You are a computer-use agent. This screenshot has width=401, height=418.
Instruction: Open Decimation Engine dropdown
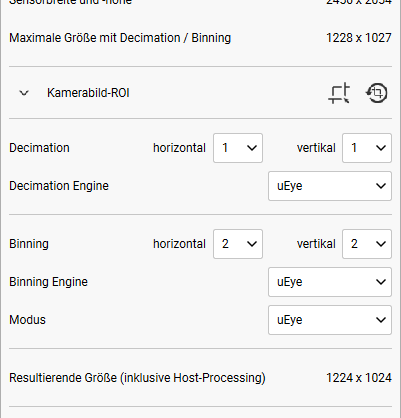[330, 186]
